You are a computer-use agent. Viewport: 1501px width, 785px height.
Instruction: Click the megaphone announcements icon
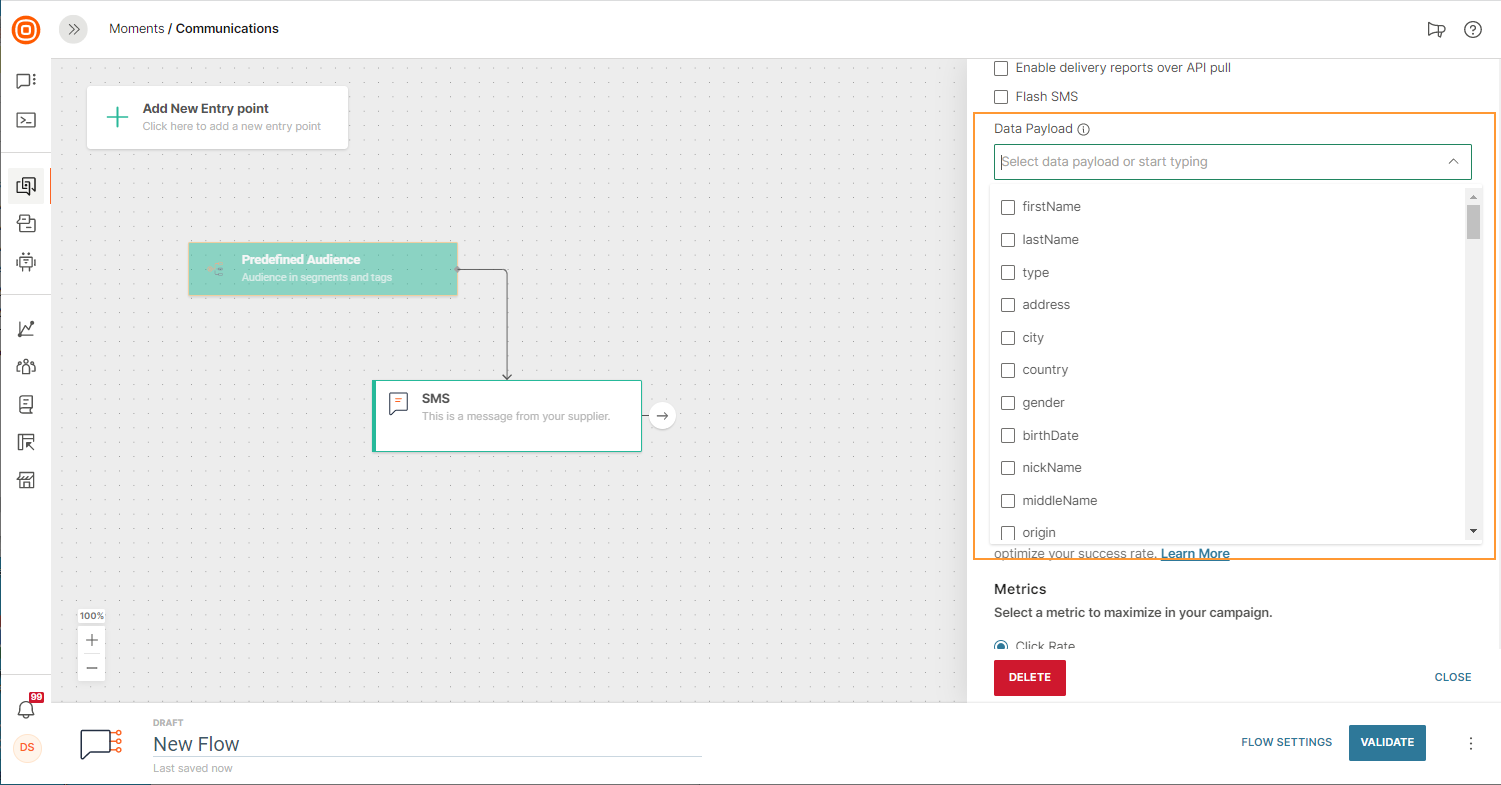(x=1436, y=29)
